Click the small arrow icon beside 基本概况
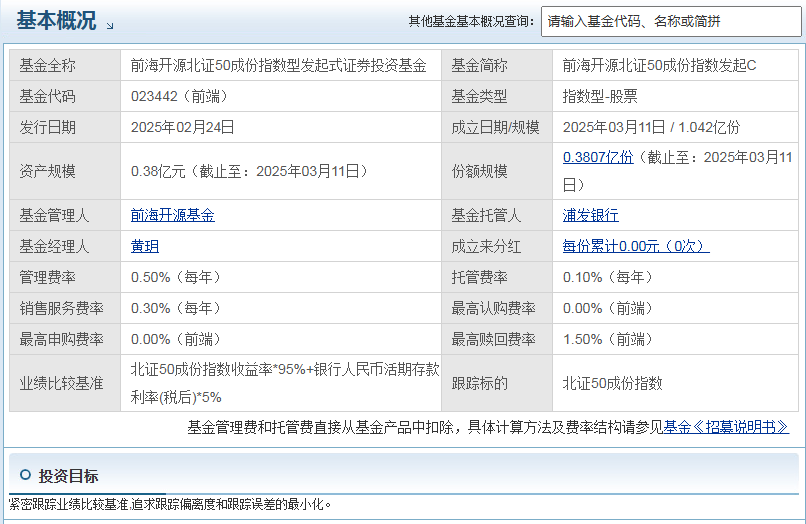Image resolution: width=806 pixels, height=524 pixels. click(x=110, y=25)
